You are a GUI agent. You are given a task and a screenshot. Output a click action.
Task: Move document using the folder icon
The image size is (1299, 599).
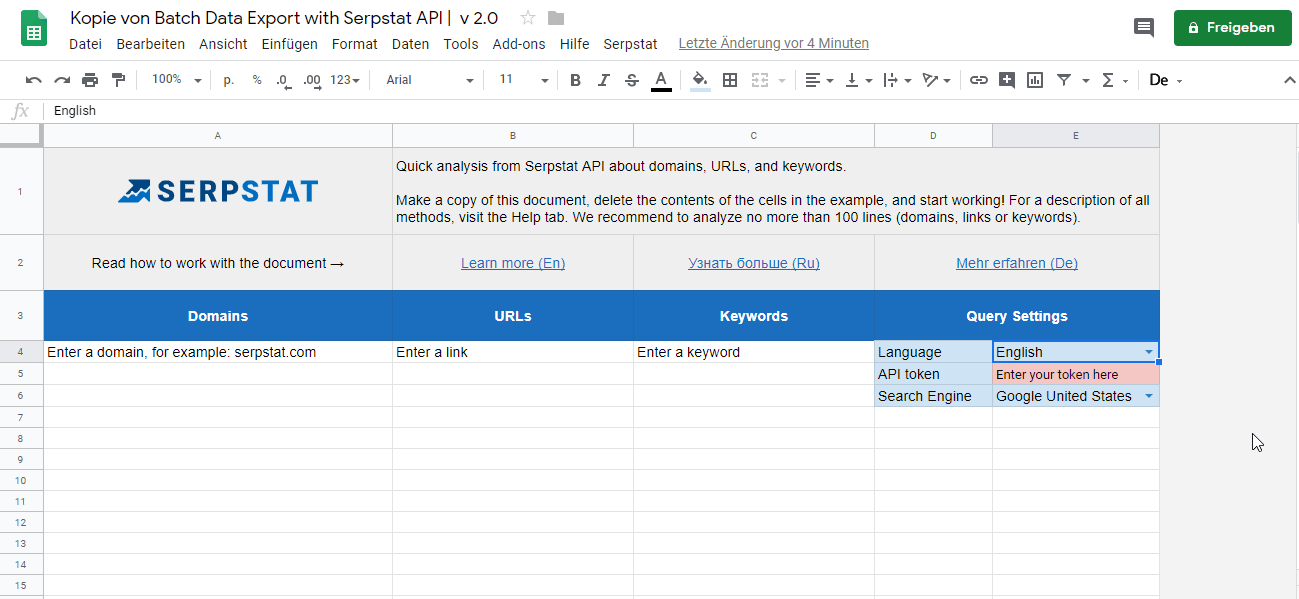click(x=556, y=18)
